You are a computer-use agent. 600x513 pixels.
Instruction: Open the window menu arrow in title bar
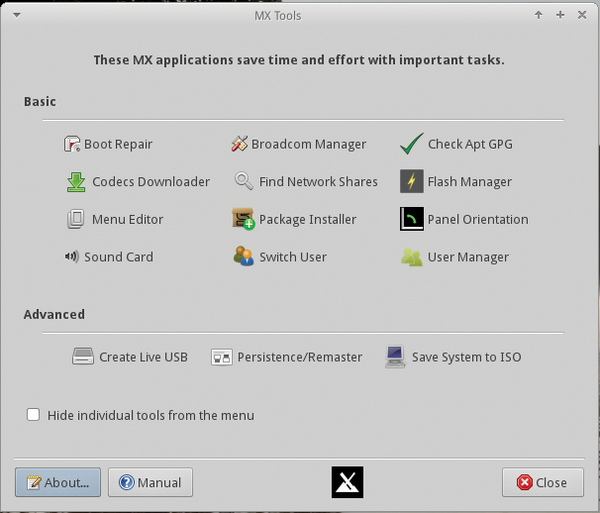click(17, 15)
